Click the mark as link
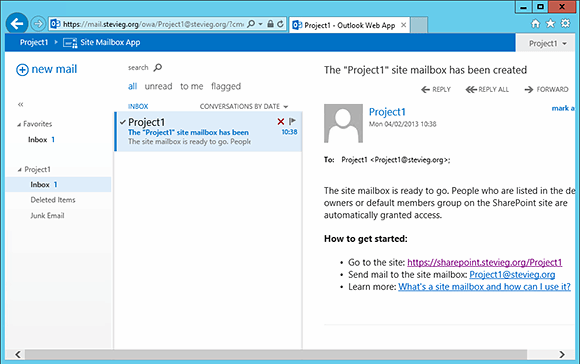 click(563, 108)
